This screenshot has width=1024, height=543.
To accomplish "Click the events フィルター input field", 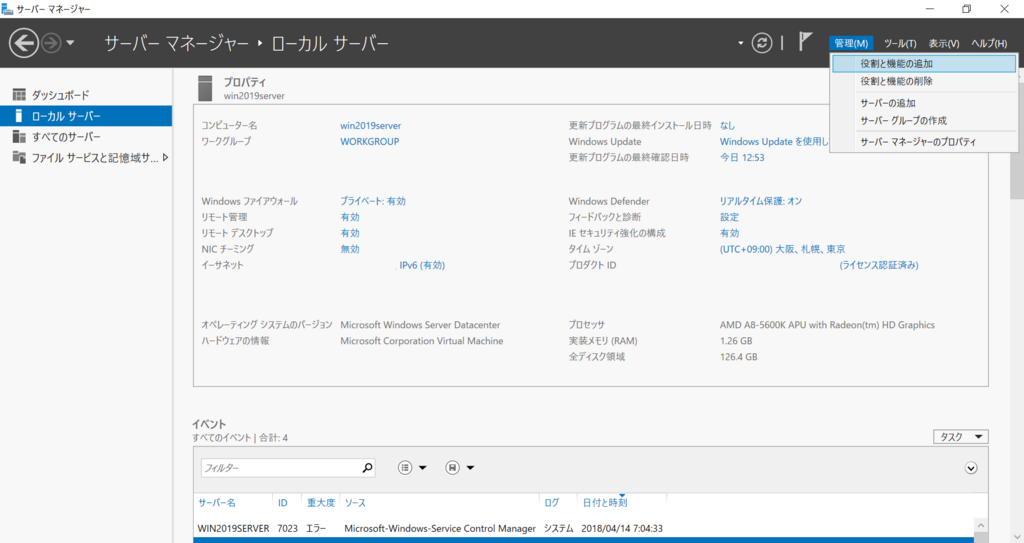I will point(281,468).
